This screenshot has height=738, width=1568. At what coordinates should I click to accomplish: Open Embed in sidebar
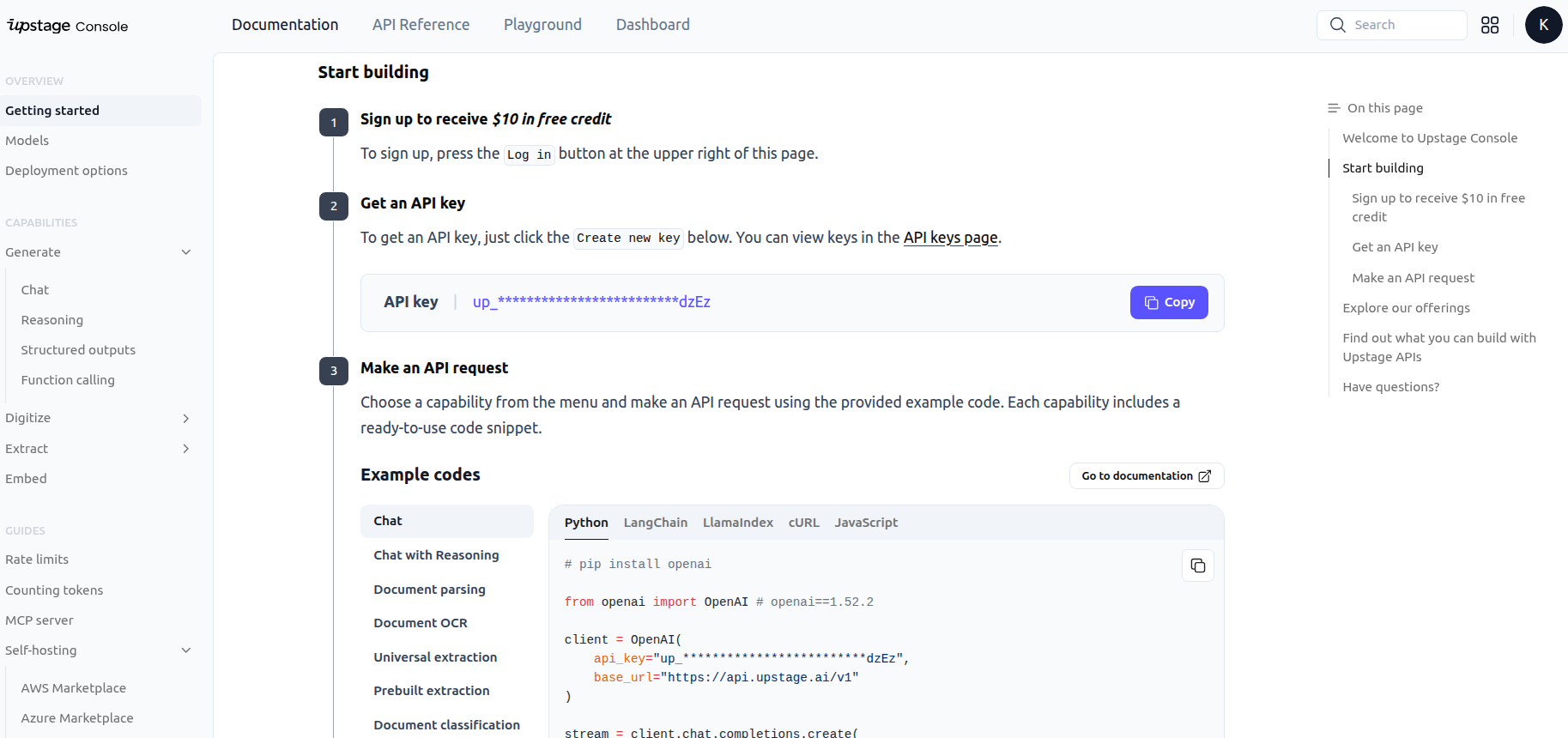coord(26,479)
